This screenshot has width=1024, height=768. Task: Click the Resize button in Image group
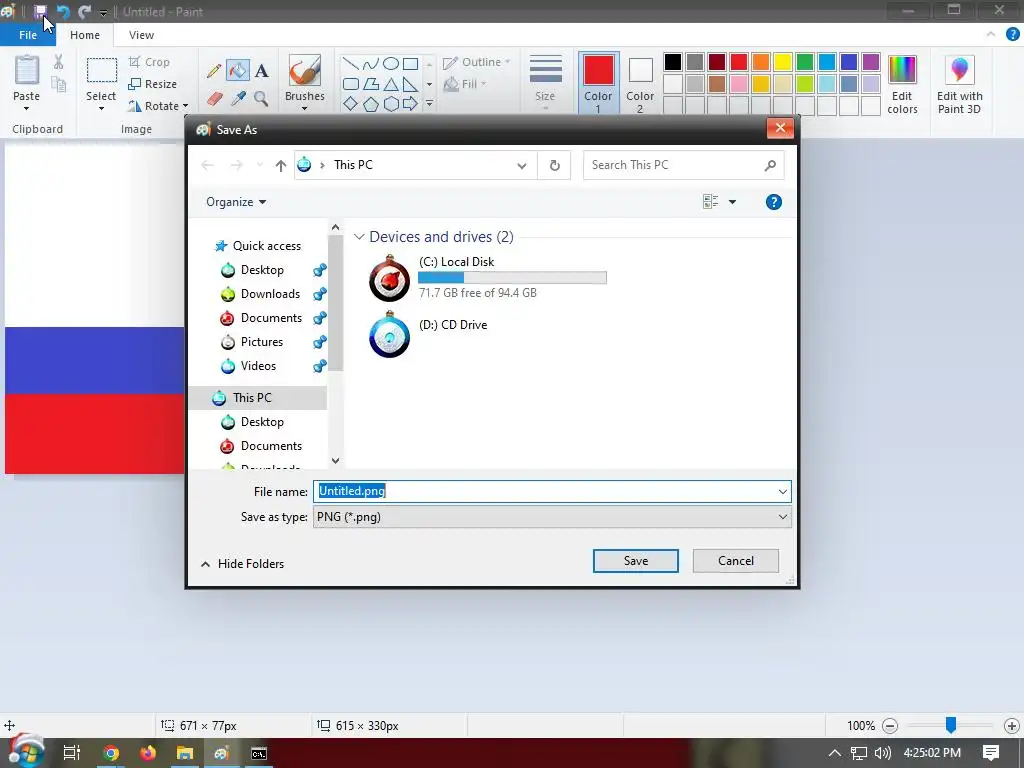pos(153,84)
